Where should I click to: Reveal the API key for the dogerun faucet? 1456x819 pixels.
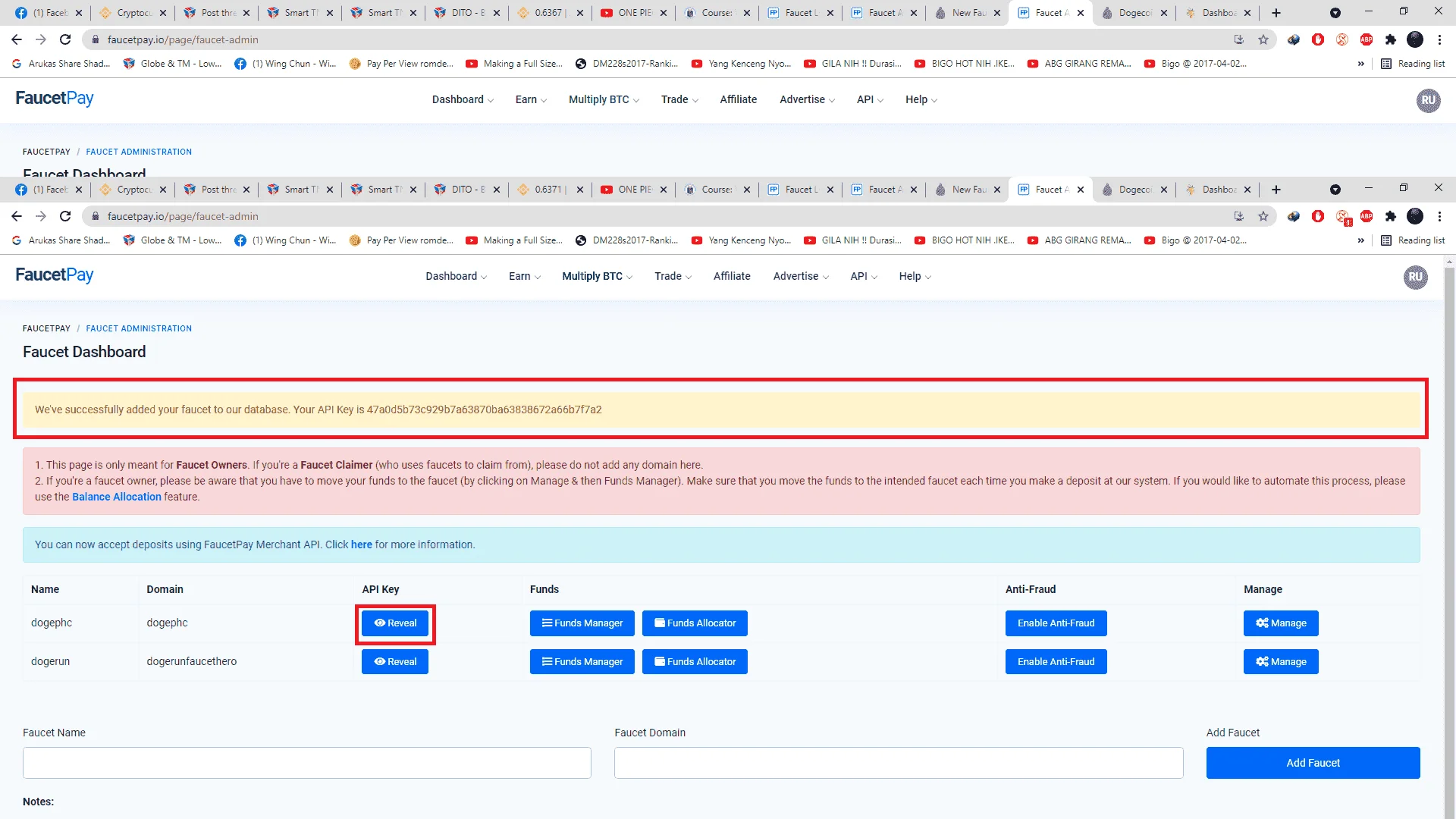tap(394, 662)
